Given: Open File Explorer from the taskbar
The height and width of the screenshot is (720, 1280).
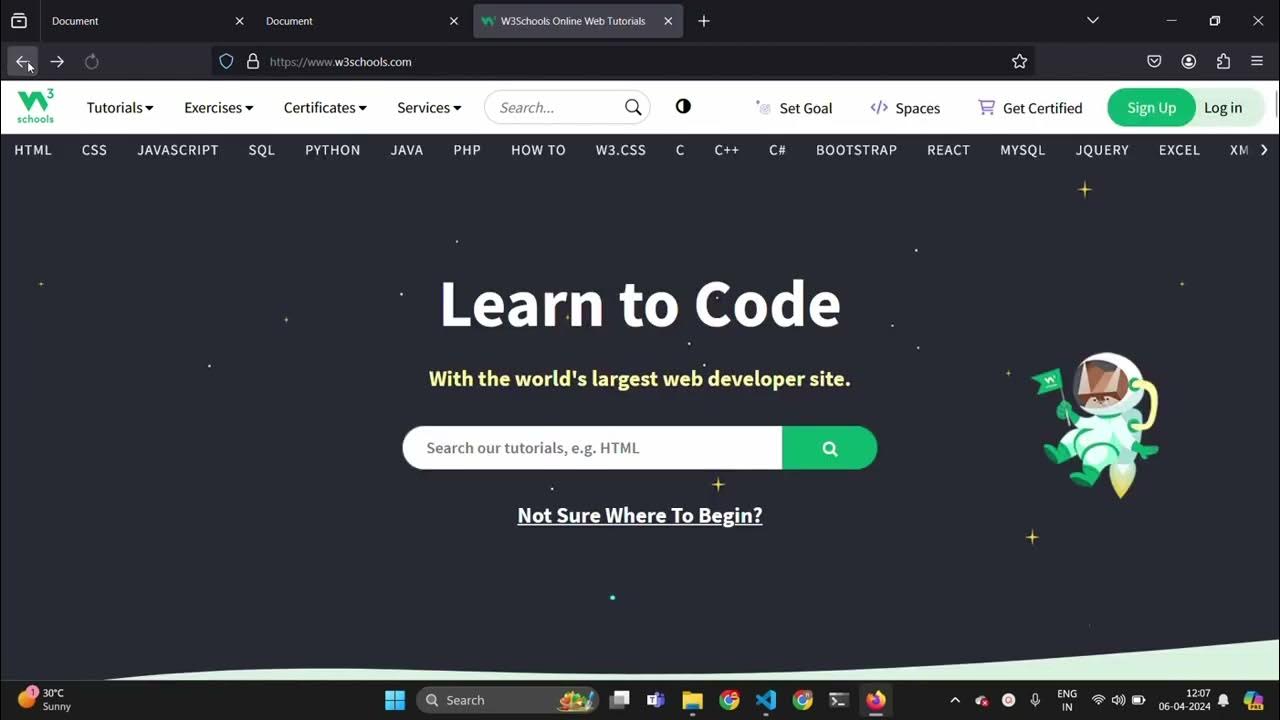Looking at the screenshot, I should (692, 700).
